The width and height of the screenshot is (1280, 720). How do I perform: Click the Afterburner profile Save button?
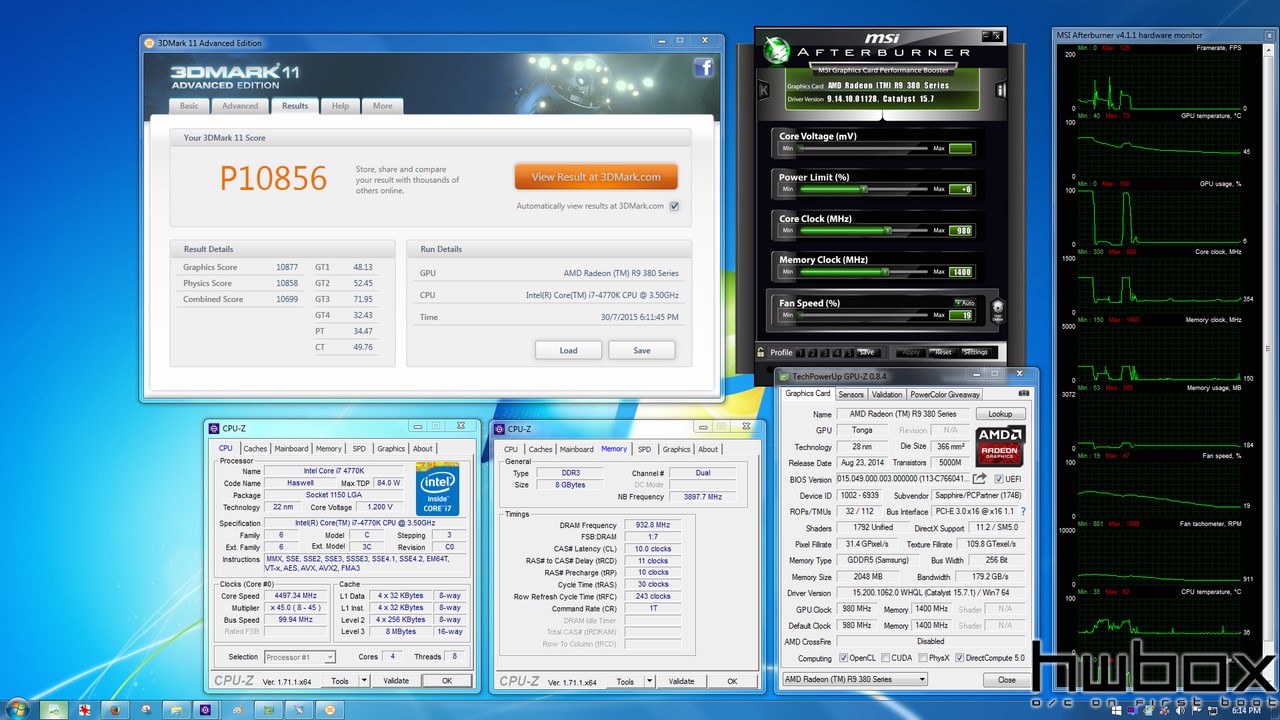pos(867,352)
